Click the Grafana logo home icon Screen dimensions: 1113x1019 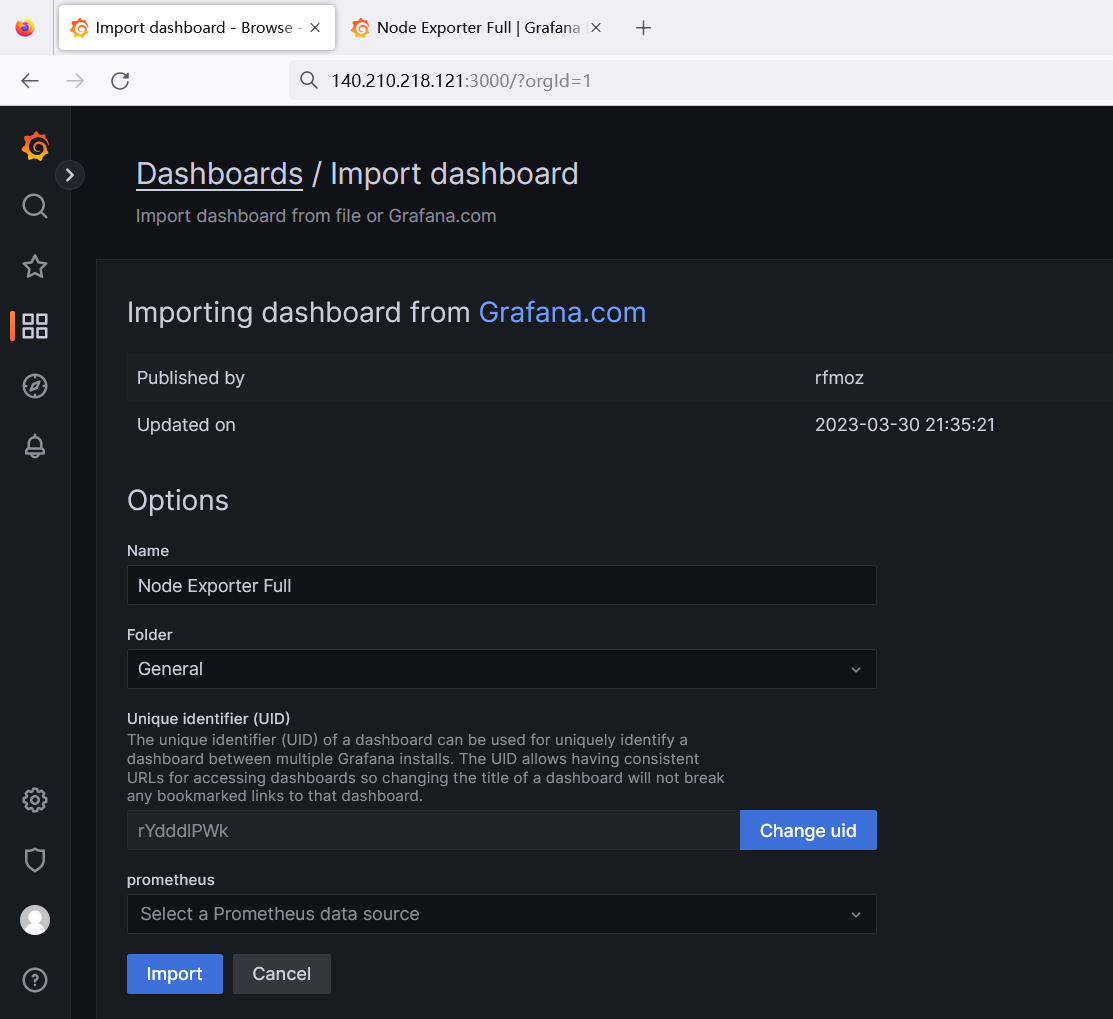tap(35, 147)
